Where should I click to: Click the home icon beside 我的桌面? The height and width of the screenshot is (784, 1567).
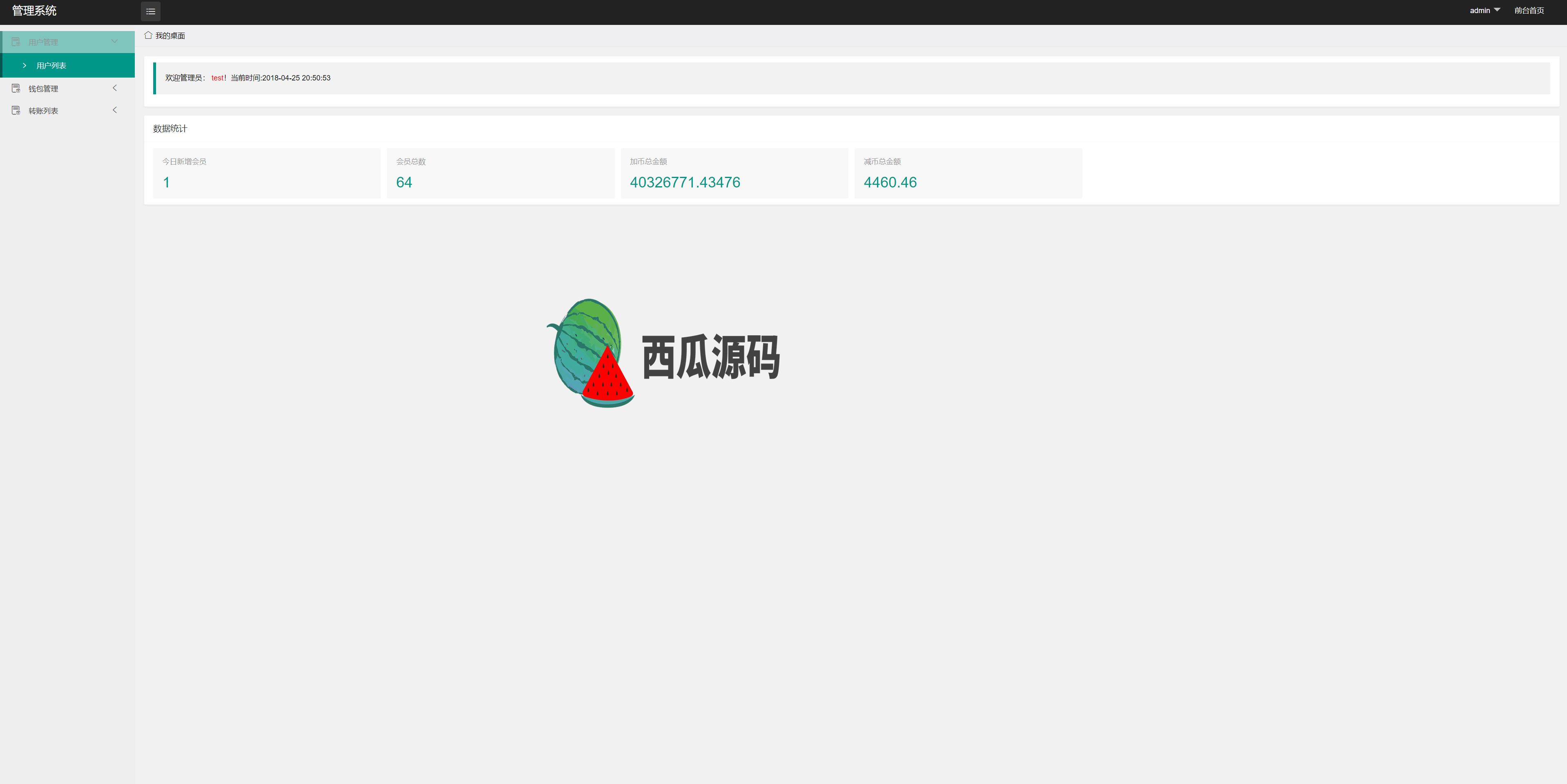point(148,35)
